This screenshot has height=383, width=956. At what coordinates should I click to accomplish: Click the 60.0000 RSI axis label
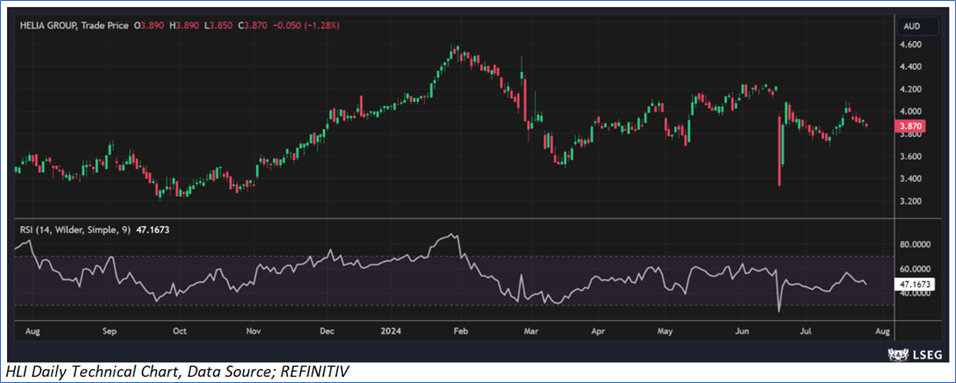click(915, 269)
